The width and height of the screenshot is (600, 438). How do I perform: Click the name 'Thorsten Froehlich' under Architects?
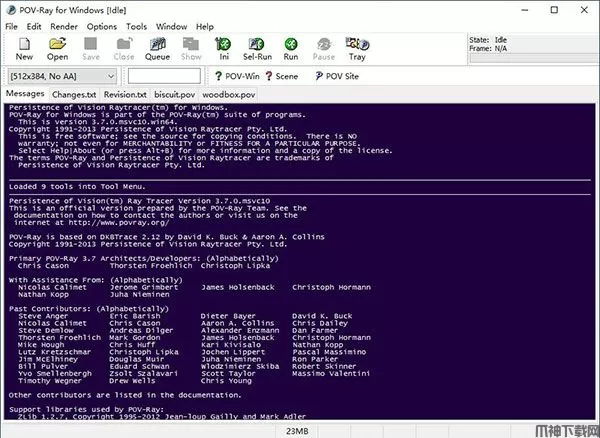[x=151, y=266]
